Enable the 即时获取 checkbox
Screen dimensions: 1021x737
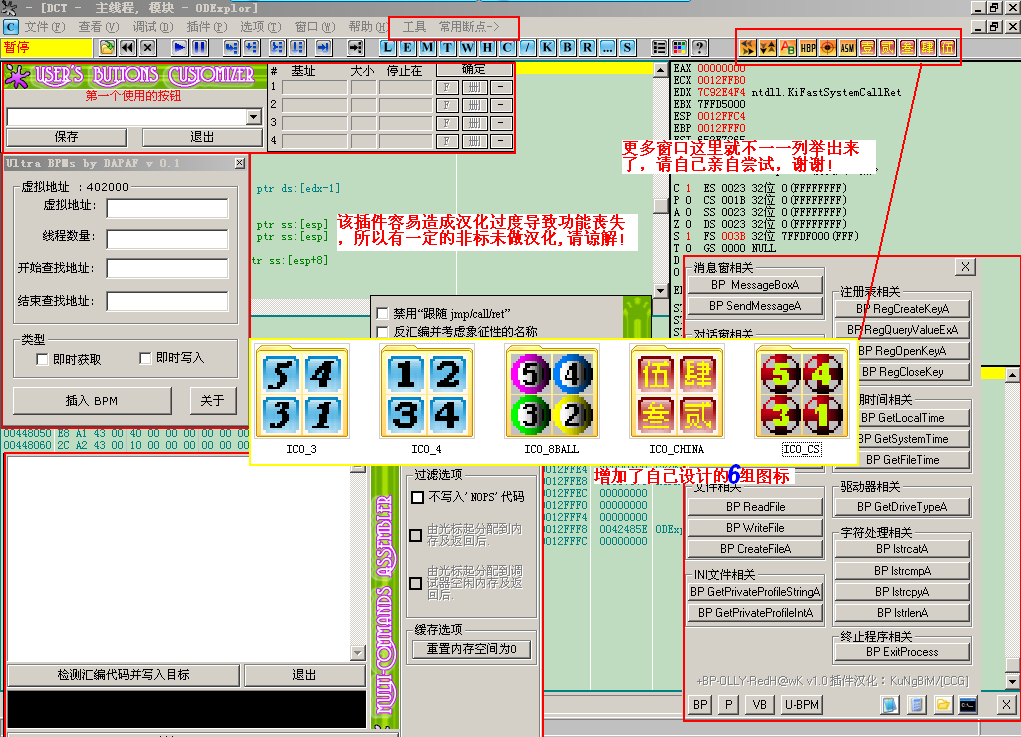(x=42, y=359)
